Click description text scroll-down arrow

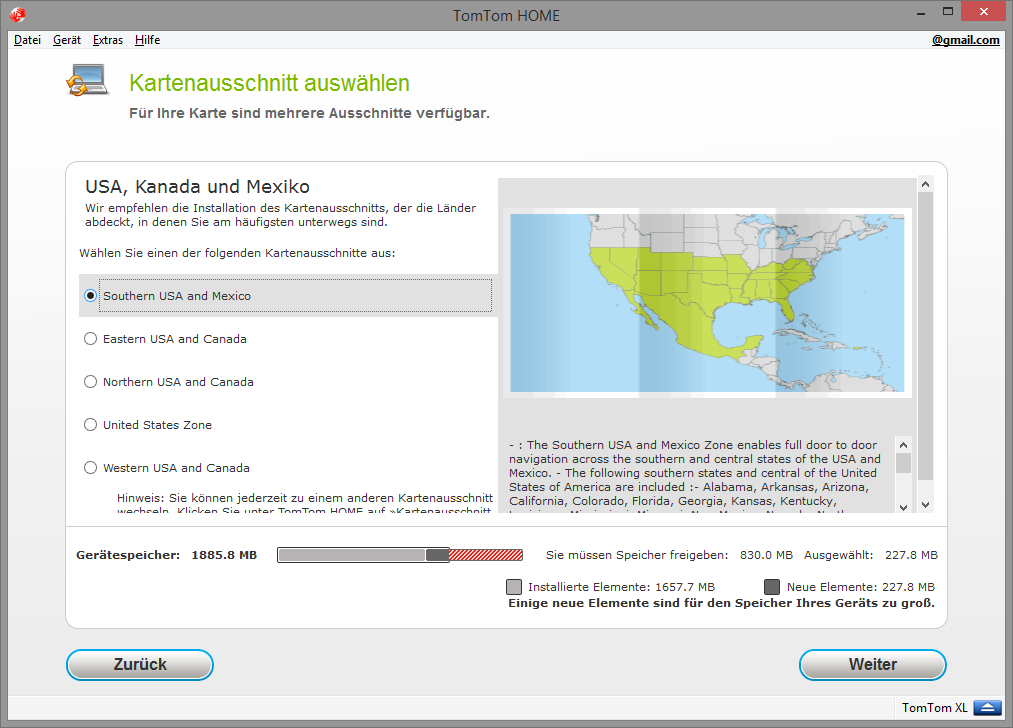tap(903, 504)
